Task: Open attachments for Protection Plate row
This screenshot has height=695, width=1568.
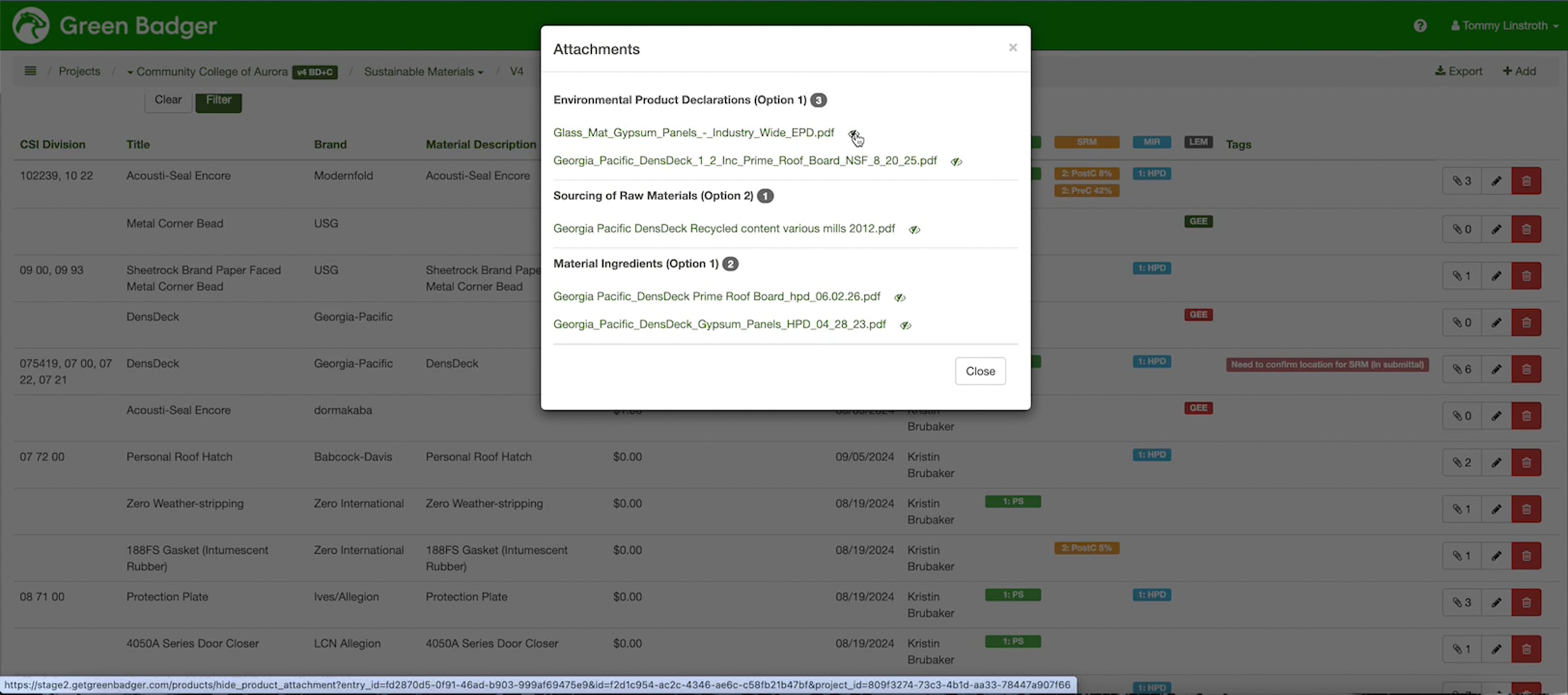Action: 1462,602
